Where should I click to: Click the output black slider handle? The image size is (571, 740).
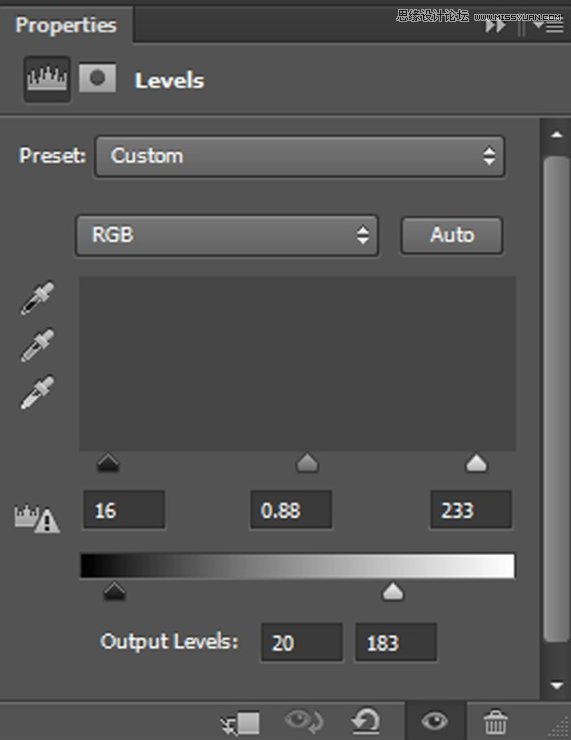(x=114, y=591)
